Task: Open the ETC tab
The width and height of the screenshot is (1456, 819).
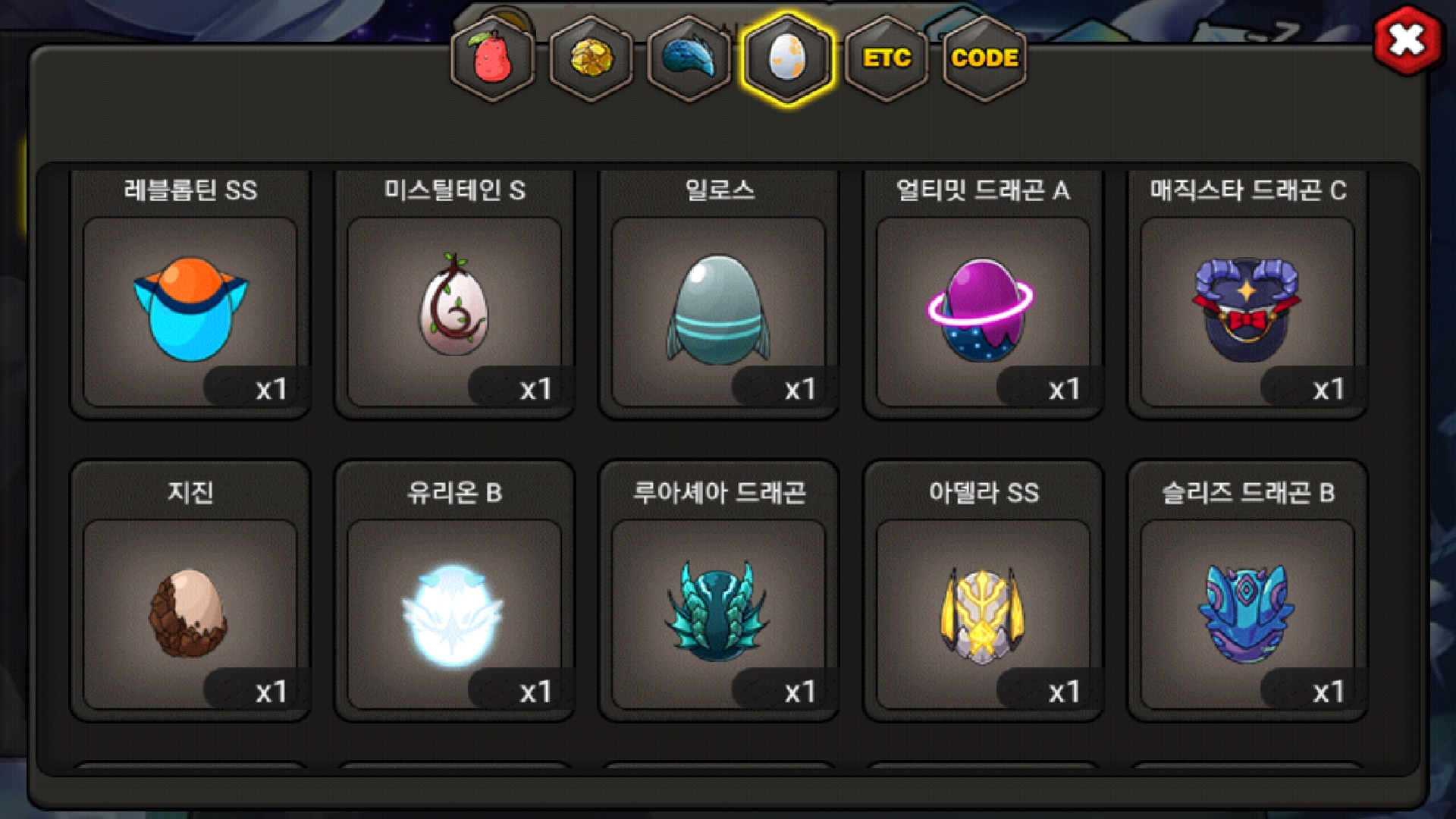Action: click(886, 59)
